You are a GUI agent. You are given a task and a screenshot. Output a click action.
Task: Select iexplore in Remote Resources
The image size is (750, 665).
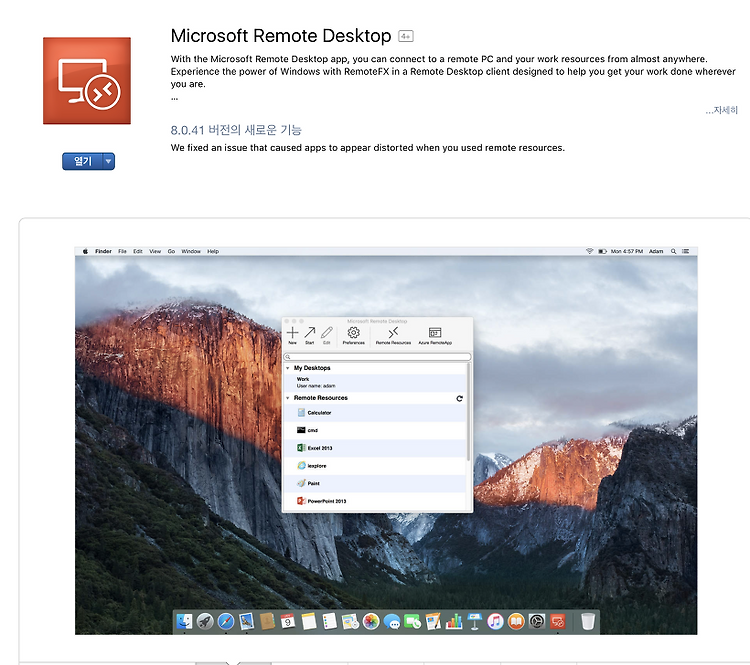[375, 466]
